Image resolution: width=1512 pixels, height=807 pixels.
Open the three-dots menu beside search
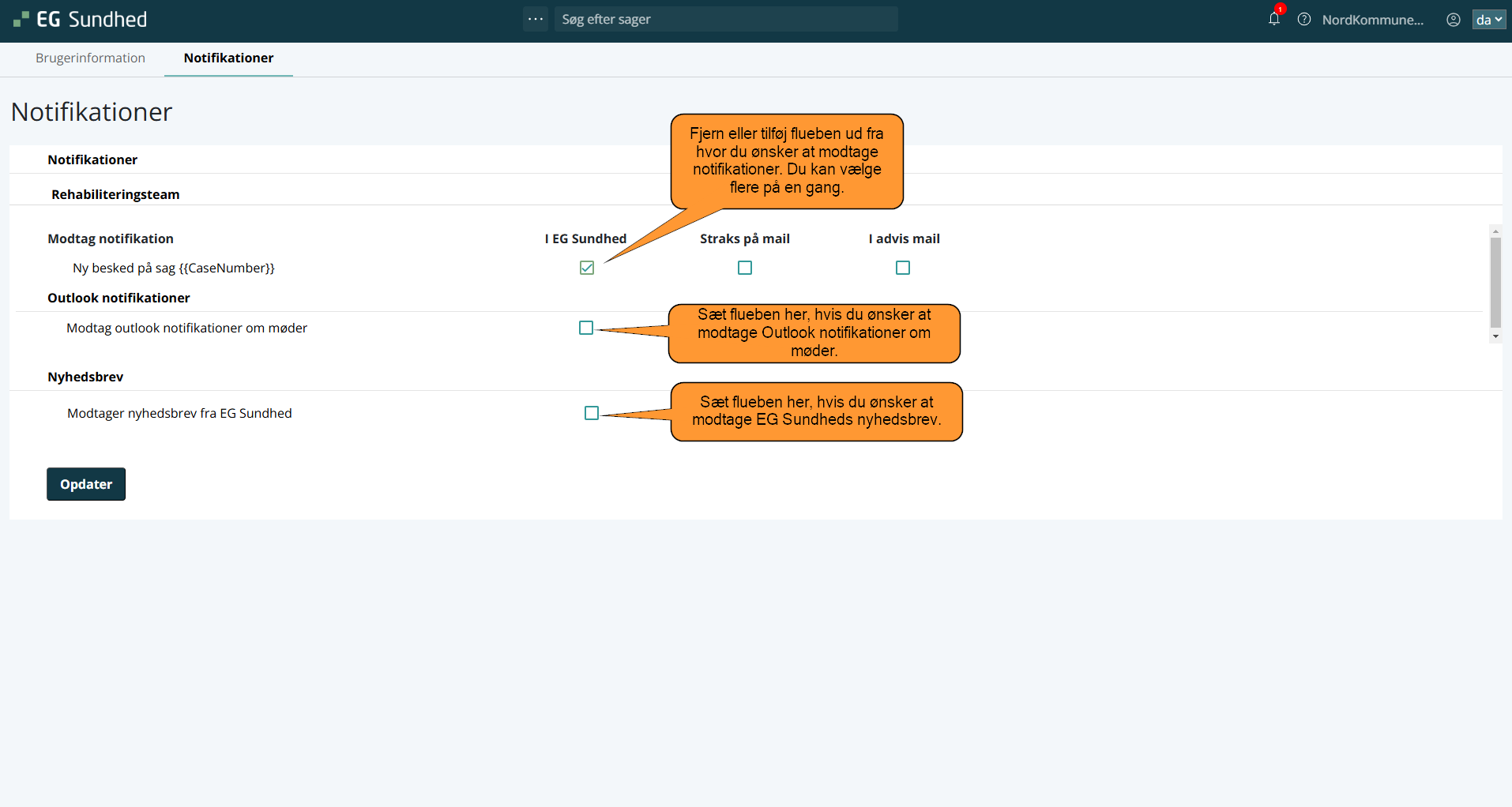(536, 19)
